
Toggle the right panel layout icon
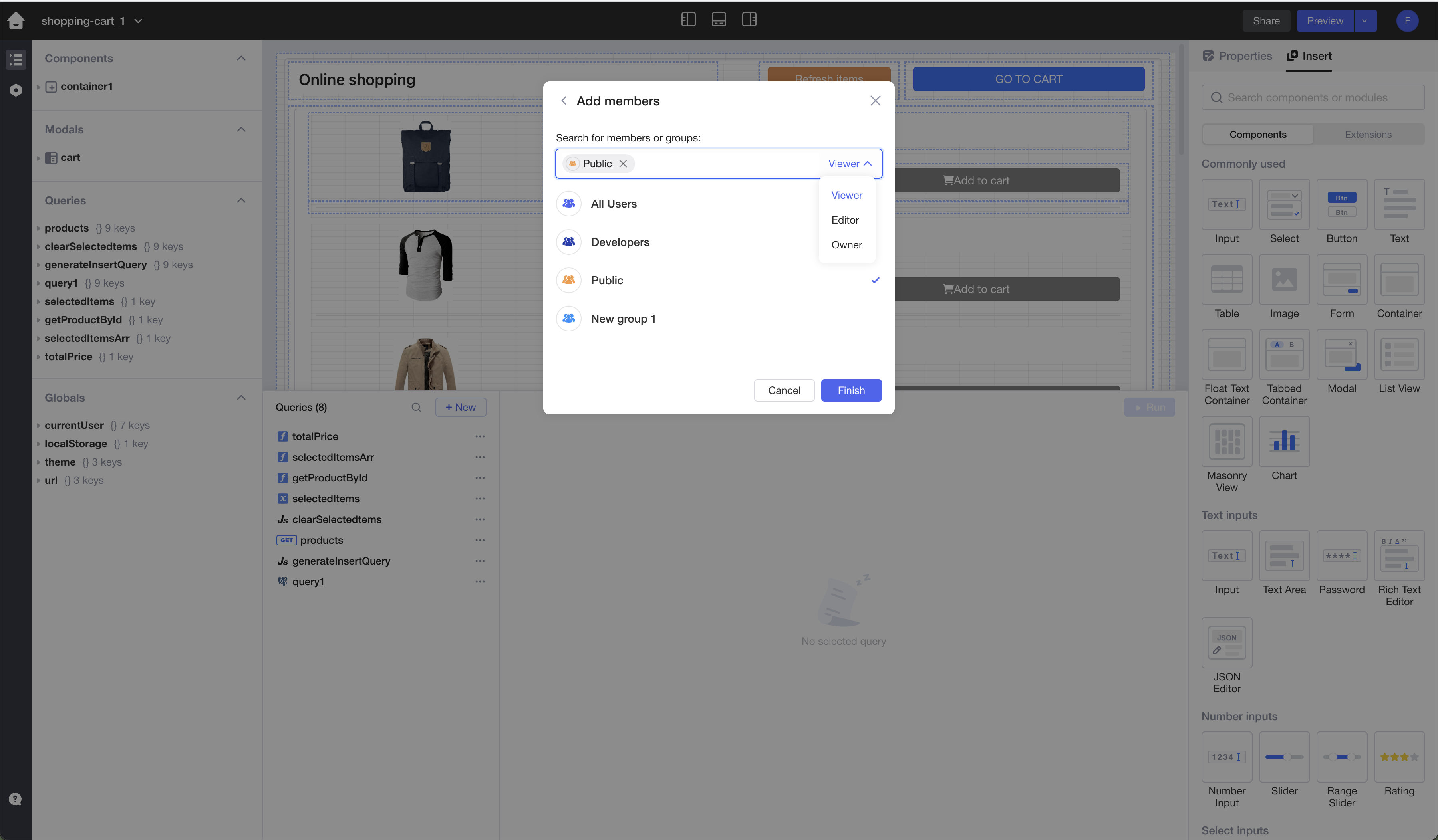(749, 20)
